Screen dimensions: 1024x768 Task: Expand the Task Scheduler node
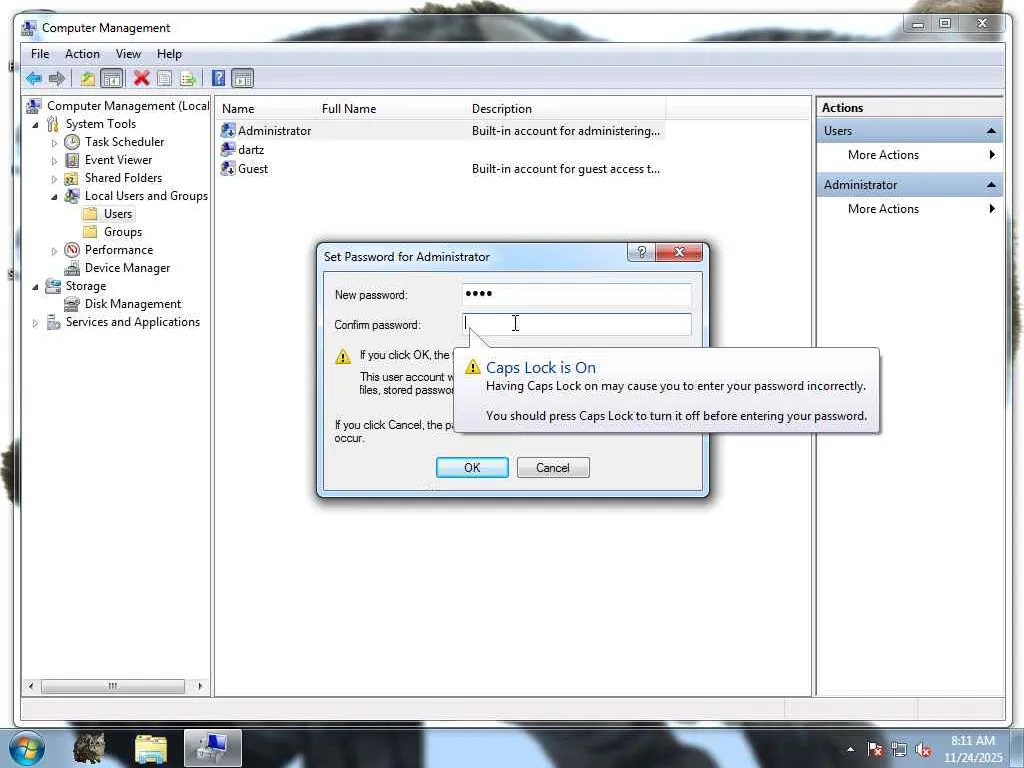(54, 142)
